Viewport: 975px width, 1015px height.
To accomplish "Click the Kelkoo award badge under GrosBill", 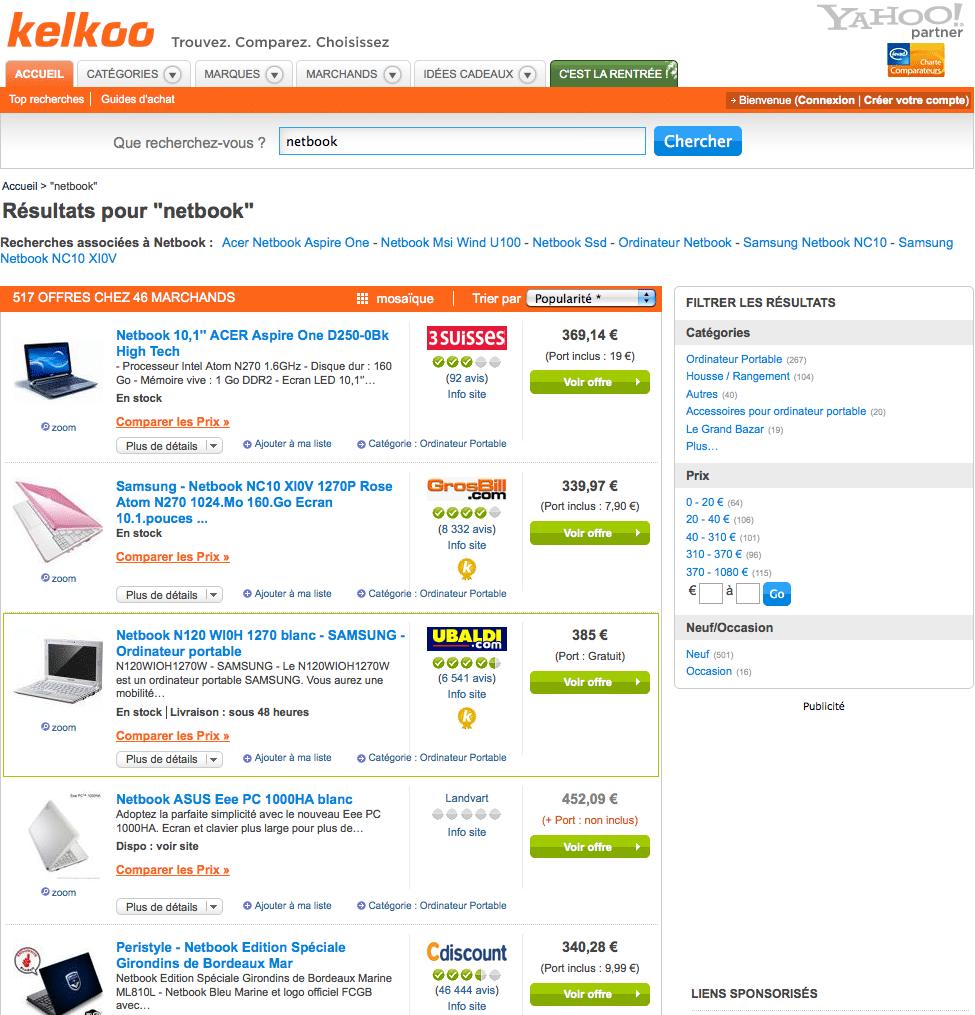I will point(467,569).
